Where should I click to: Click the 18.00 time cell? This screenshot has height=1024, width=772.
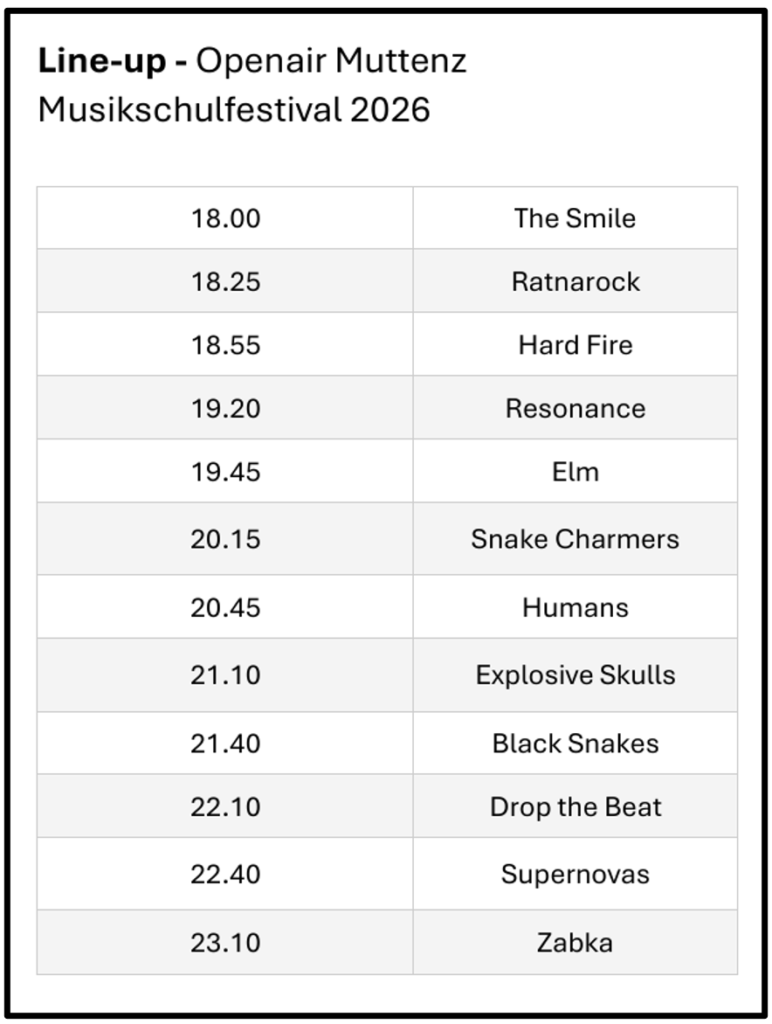click(x=225, y=218)
